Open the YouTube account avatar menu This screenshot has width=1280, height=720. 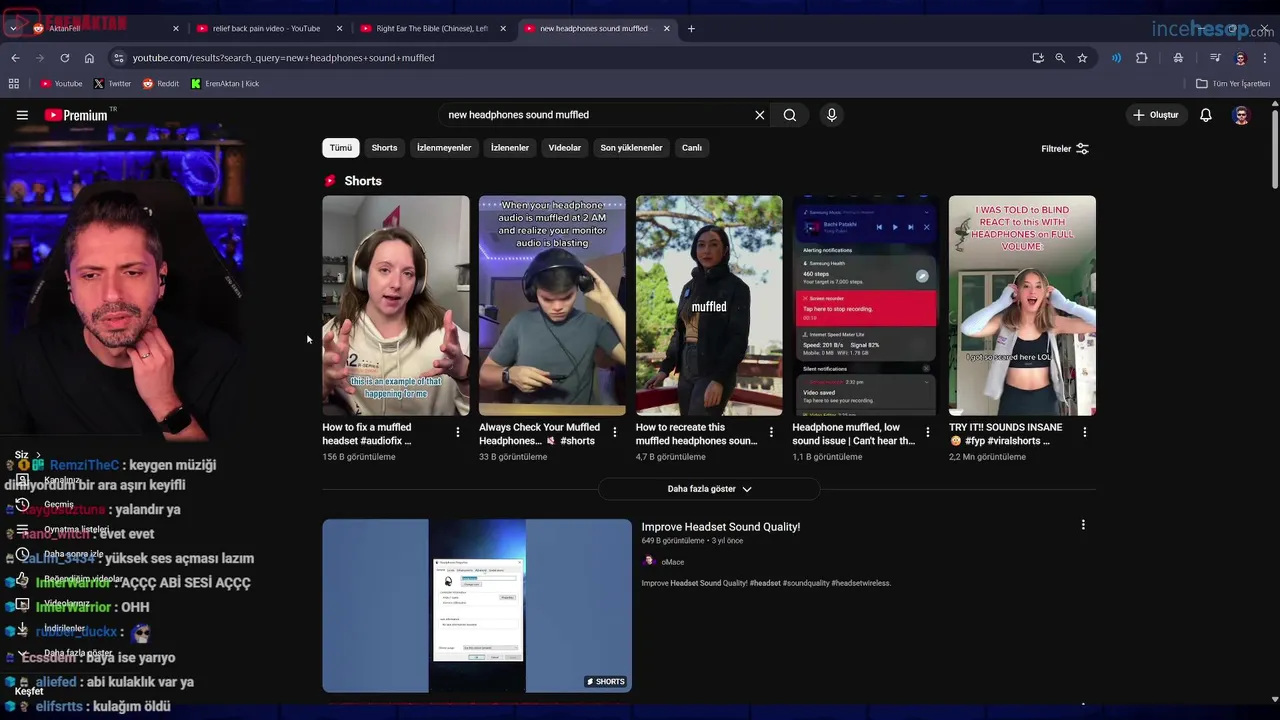point(1241,115)
